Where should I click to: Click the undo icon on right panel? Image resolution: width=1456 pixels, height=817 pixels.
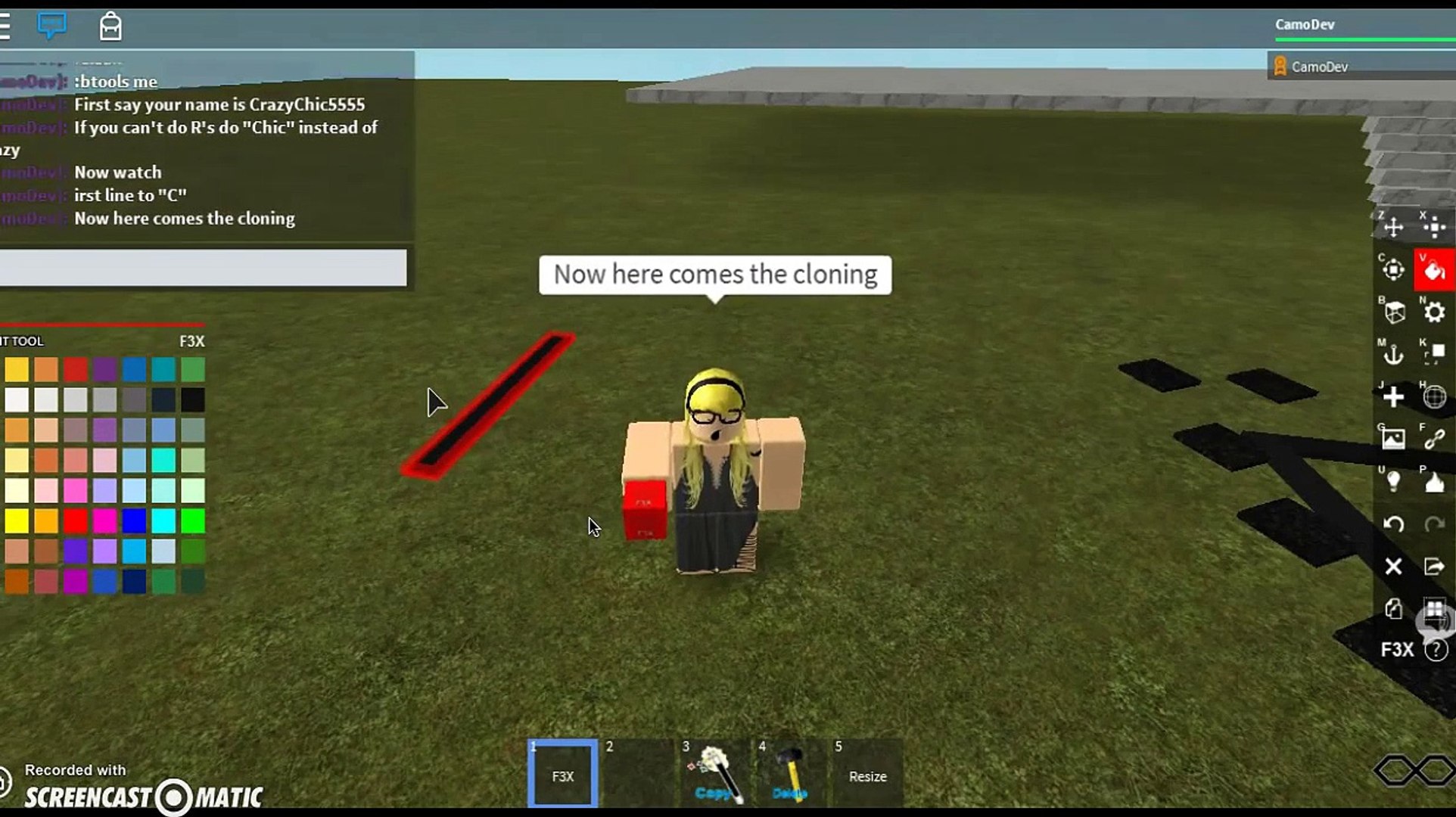coord(1393,524)
